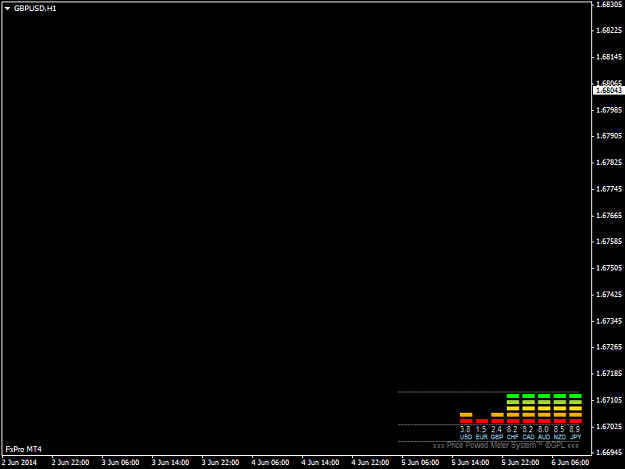This screenshot has width=625, height=469.
Task: Click the Price Powed Meter System caption
Action: point(505,445)
